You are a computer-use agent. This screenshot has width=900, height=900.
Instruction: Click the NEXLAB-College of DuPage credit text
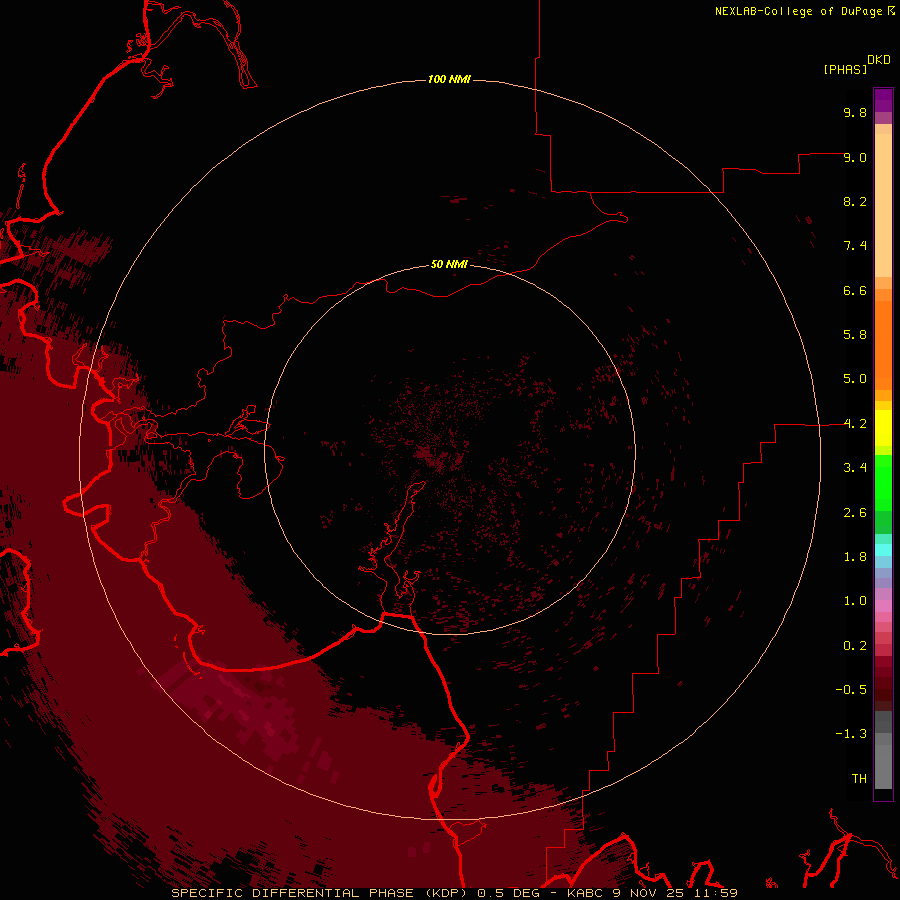pos(799,11)
